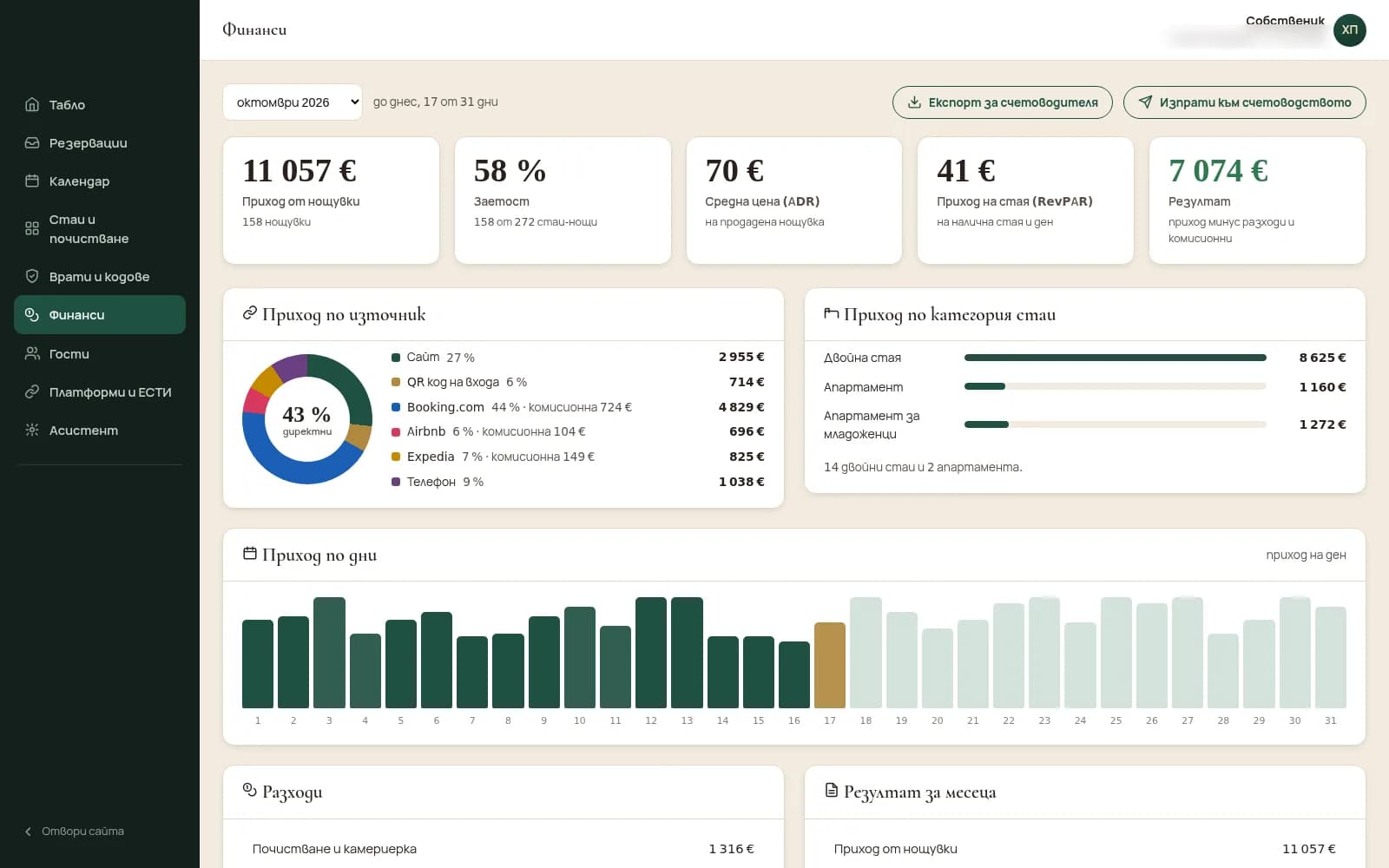Open Резервации menu item
Viewport: 1389px width, 868px height.
coord(100,142)
